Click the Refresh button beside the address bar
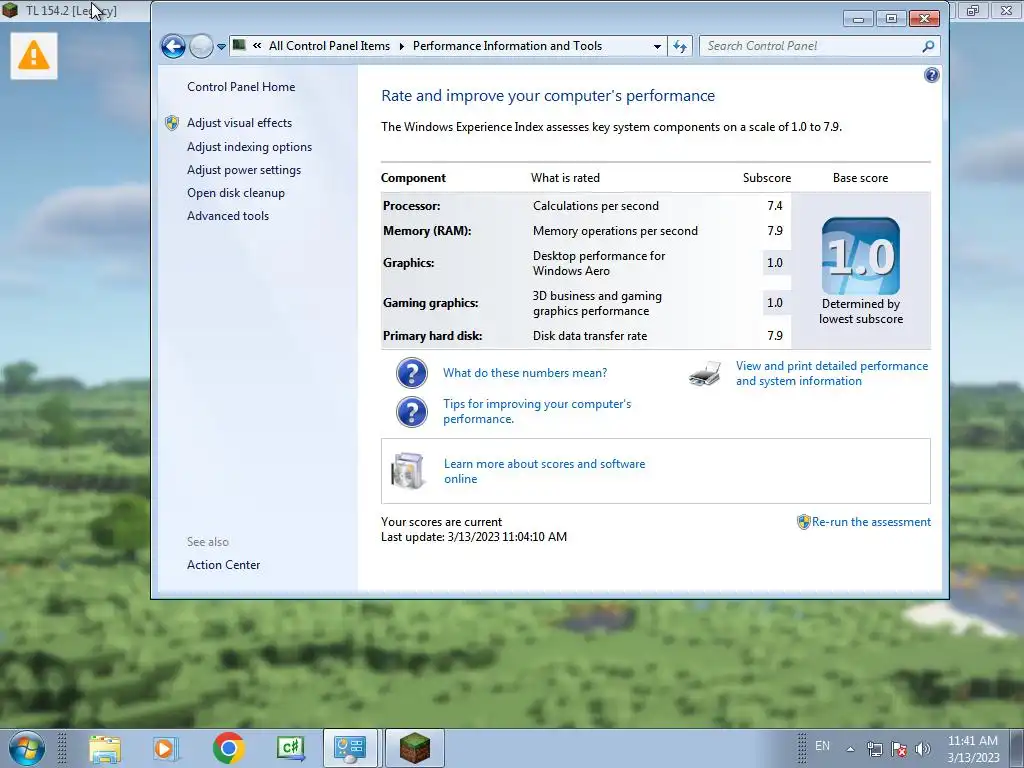The width and height of the screenshot is (1024, 768). (680, 46)
